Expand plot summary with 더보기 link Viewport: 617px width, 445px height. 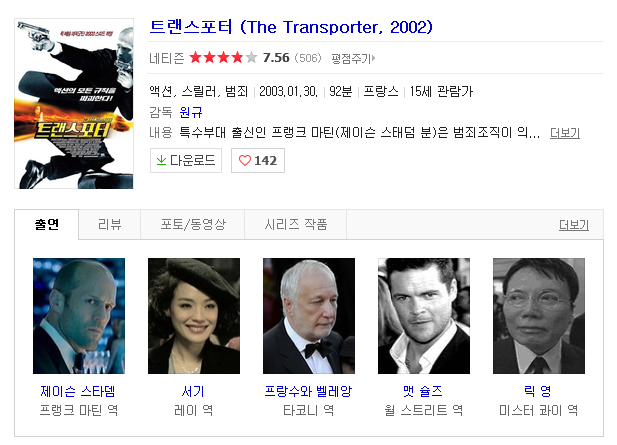click(x=565, y=133)
